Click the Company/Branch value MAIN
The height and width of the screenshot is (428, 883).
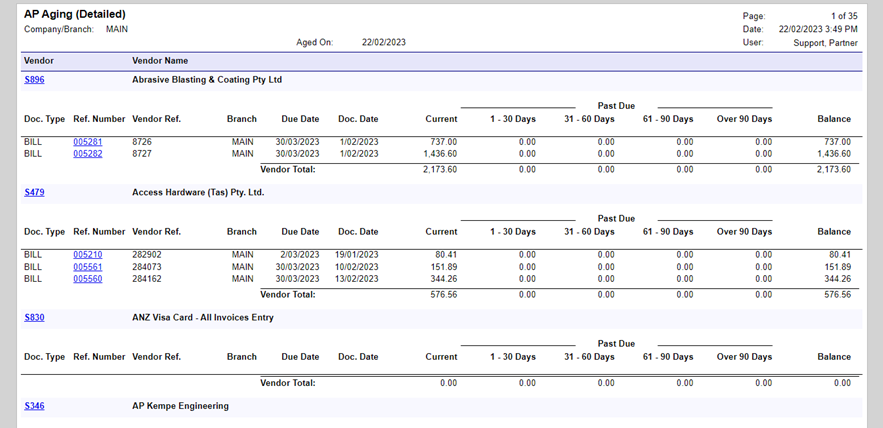point(117,29)
